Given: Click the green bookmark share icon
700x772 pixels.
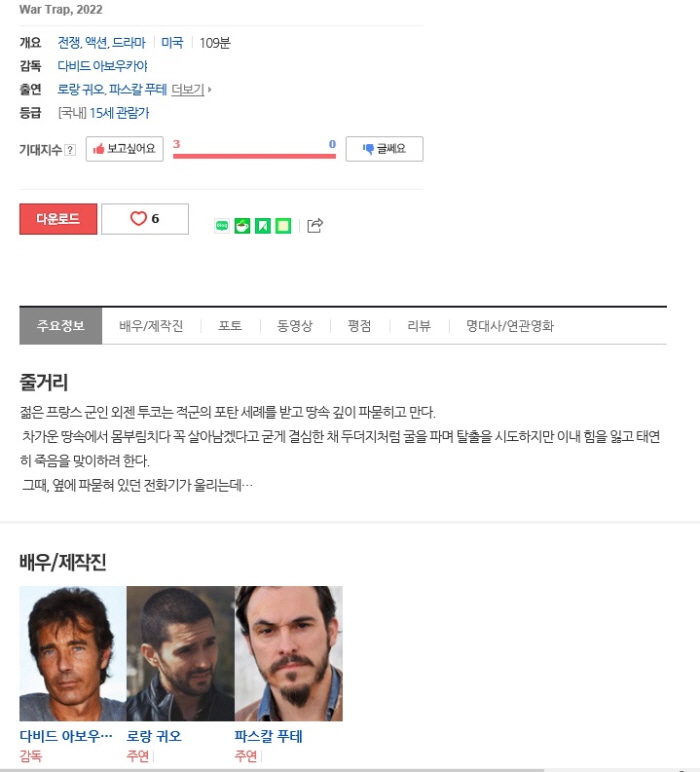Looking at the screenshot, I should pyautogui.click(x=262, y=226).
